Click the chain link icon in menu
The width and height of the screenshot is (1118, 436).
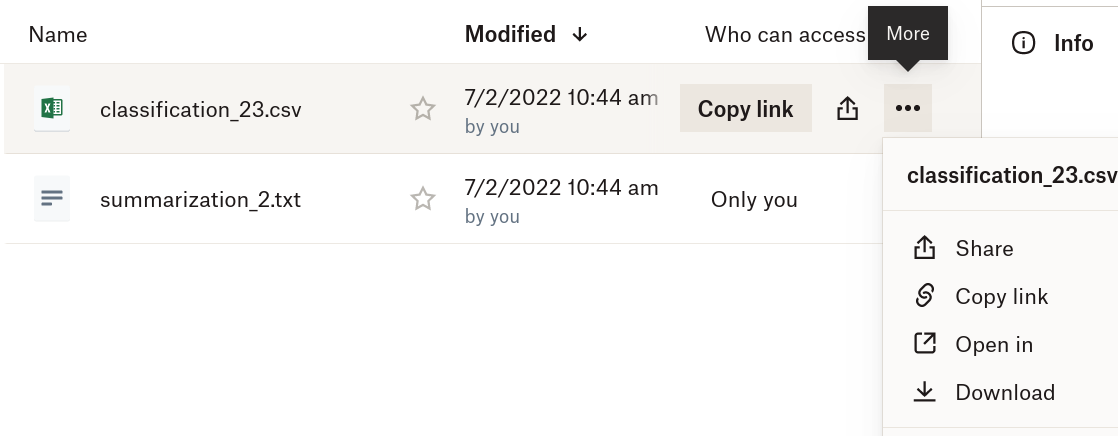click(925, 297)
